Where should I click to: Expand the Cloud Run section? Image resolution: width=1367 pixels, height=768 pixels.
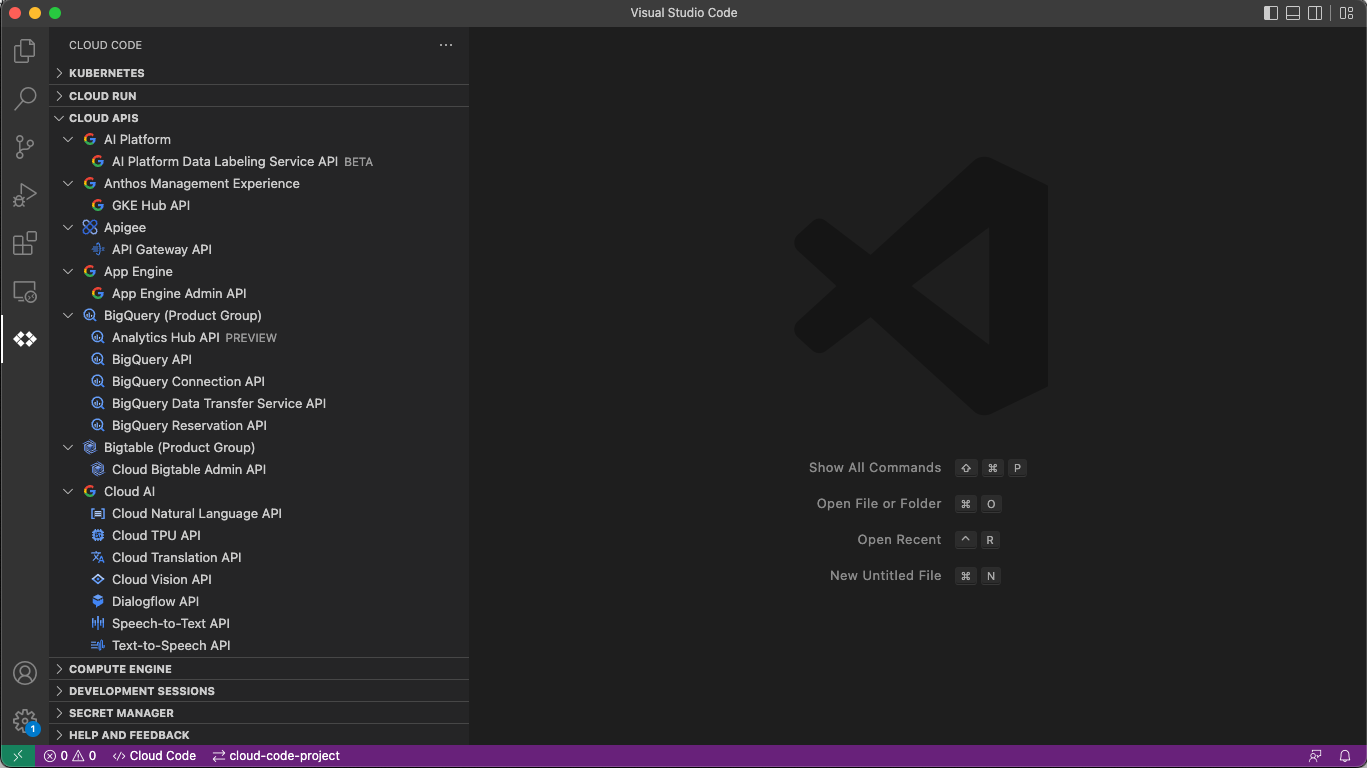click(259, 96)
